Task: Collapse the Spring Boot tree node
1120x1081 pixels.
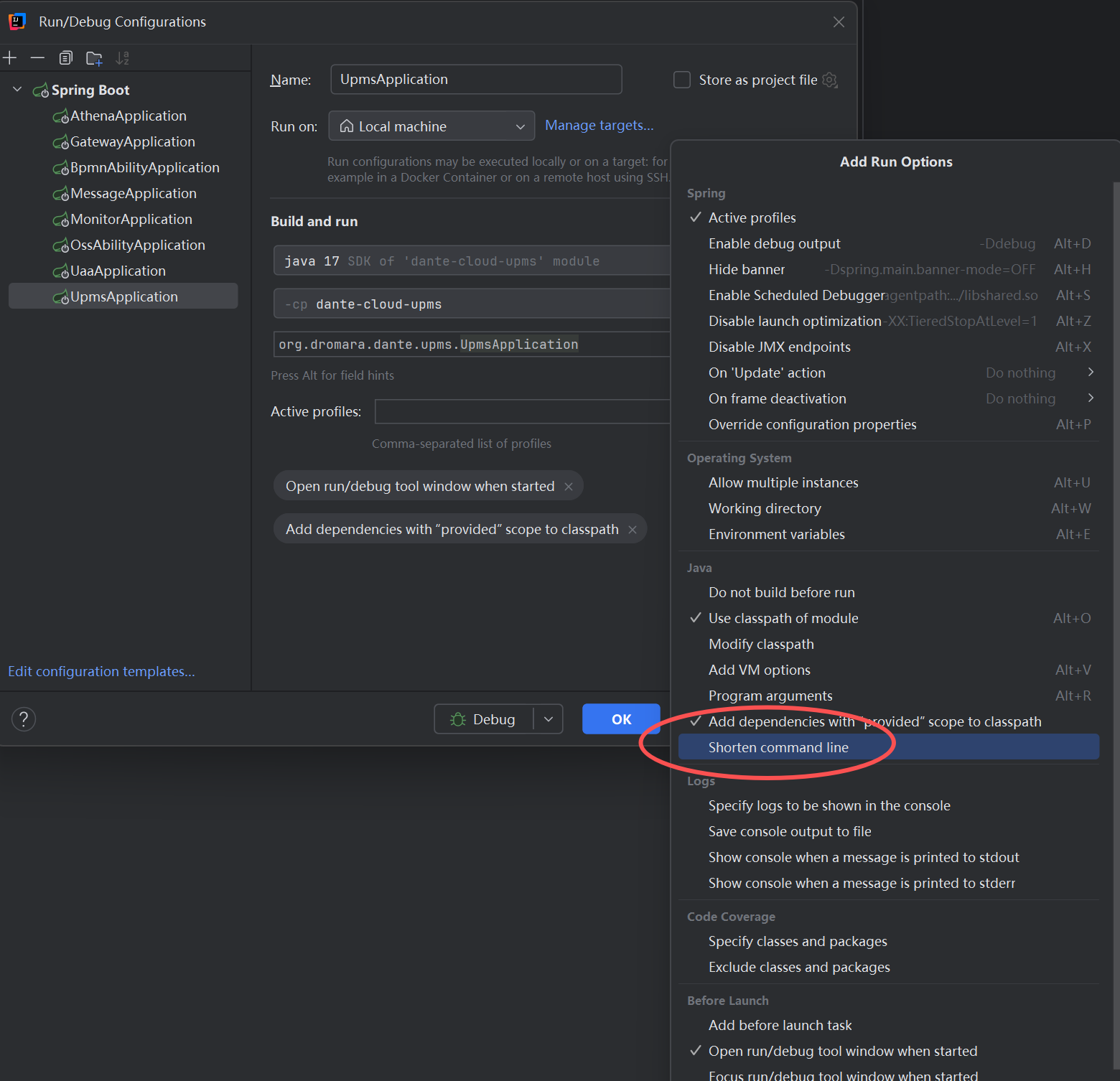Action: pos(17,90)
